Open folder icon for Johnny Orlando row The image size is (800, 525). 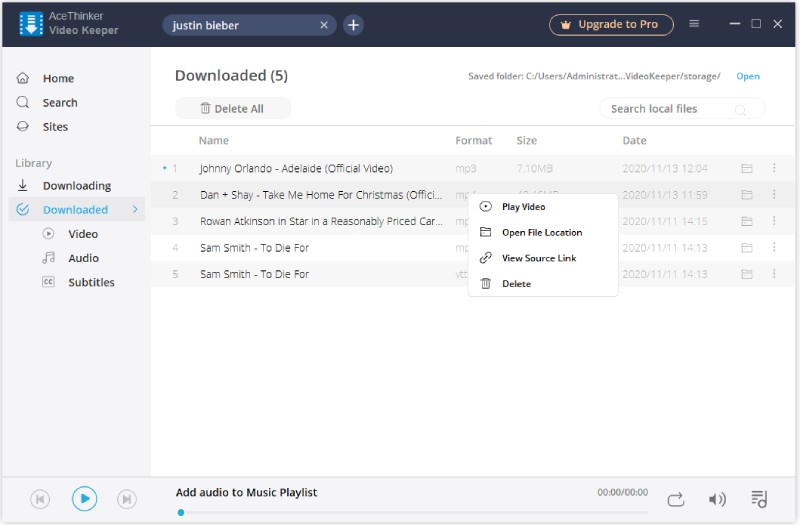tap(746, 168)
